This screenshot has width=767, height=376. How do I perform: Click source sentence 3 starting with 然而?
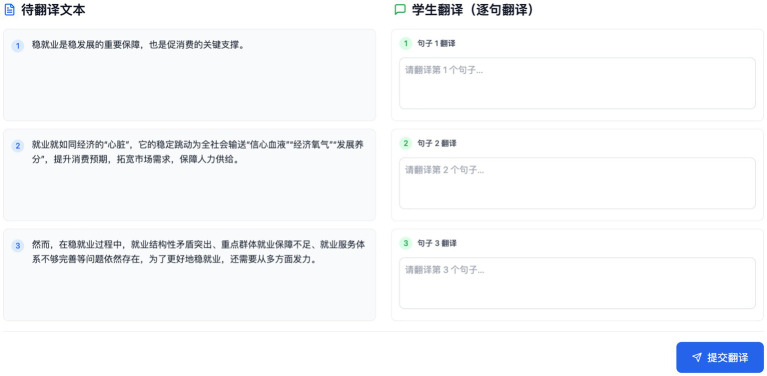pyautogui.click(x=198, y=252)
